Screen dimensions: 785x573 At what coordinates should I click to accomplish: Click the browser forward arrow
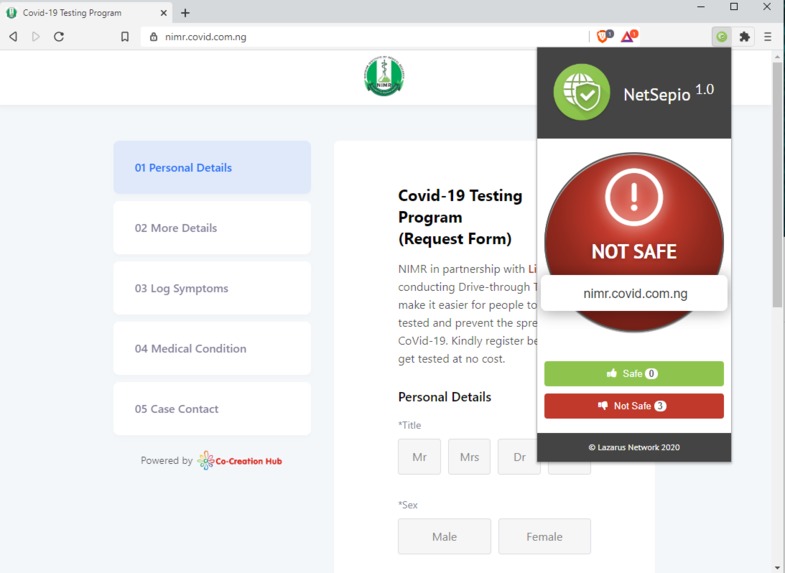(x=36, y=37)
